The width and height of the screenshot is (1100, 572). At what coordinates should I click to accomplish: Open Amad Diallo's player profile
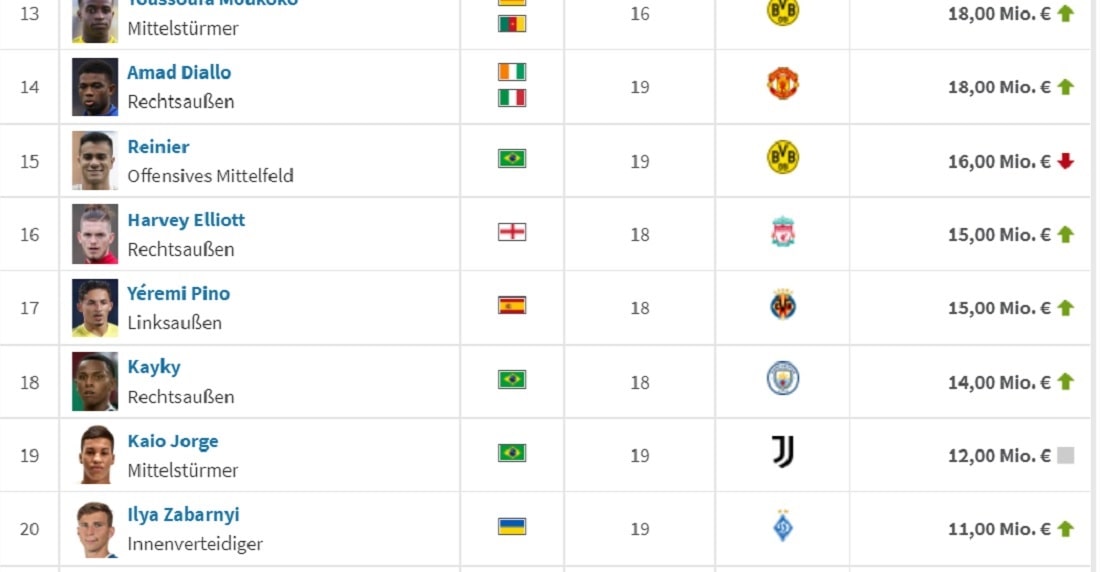(x=179, y=73)
